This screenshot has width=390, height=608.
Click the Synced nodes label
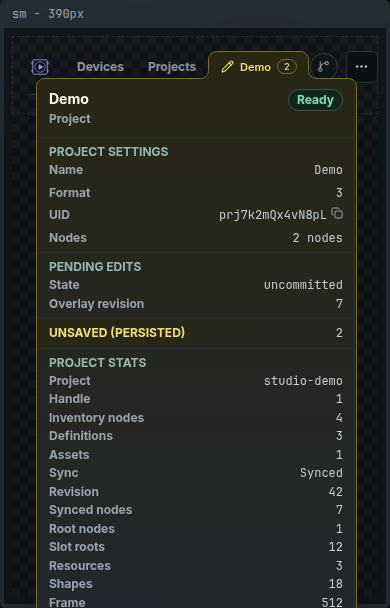(90, 510)
